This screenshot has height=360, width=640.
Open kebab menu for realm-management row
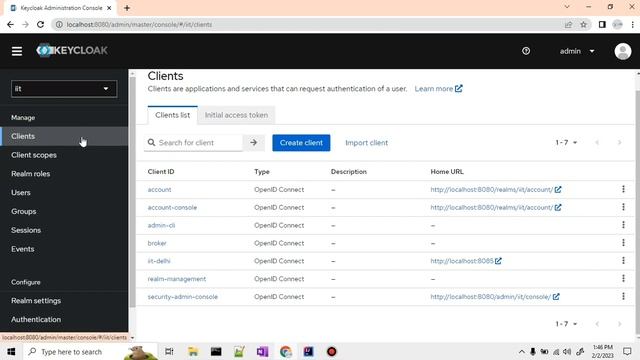click(x=623, y=278)
